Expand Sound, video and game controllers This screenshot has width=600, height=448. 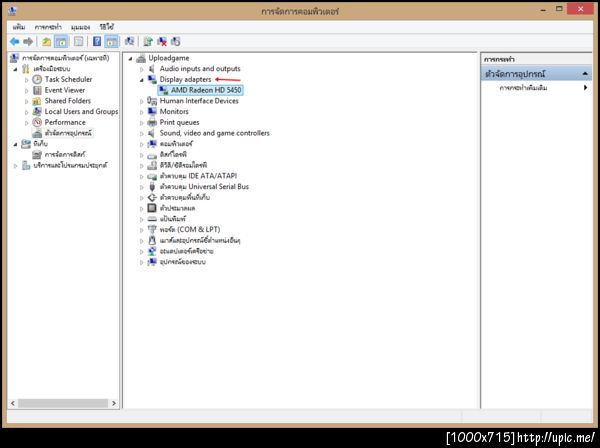pos(141,134)
